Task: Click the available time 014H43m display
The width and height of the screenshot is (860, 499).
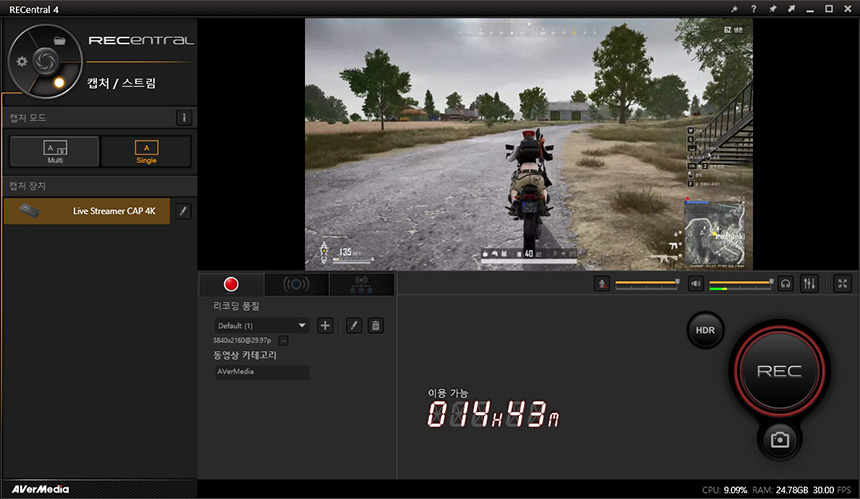Action: pos(493,414)
